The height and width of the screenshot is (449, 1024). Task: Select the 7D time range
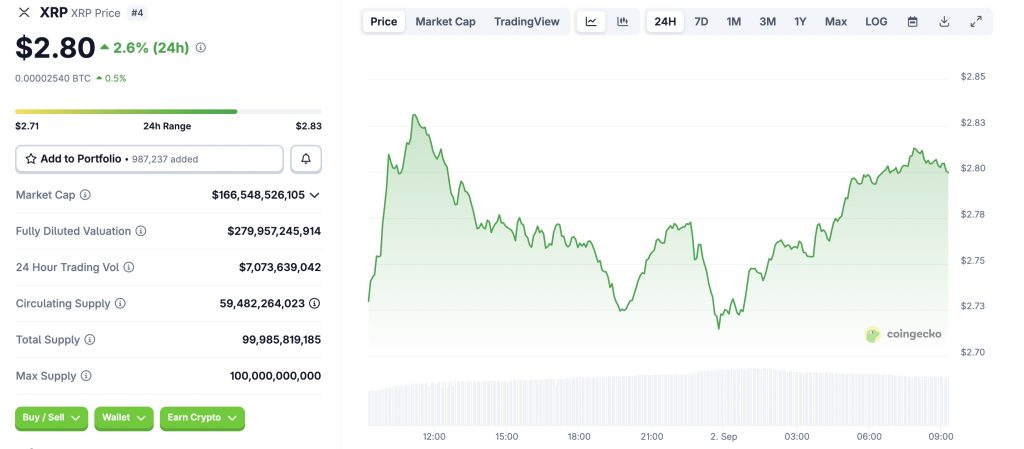tap(701, 21)
